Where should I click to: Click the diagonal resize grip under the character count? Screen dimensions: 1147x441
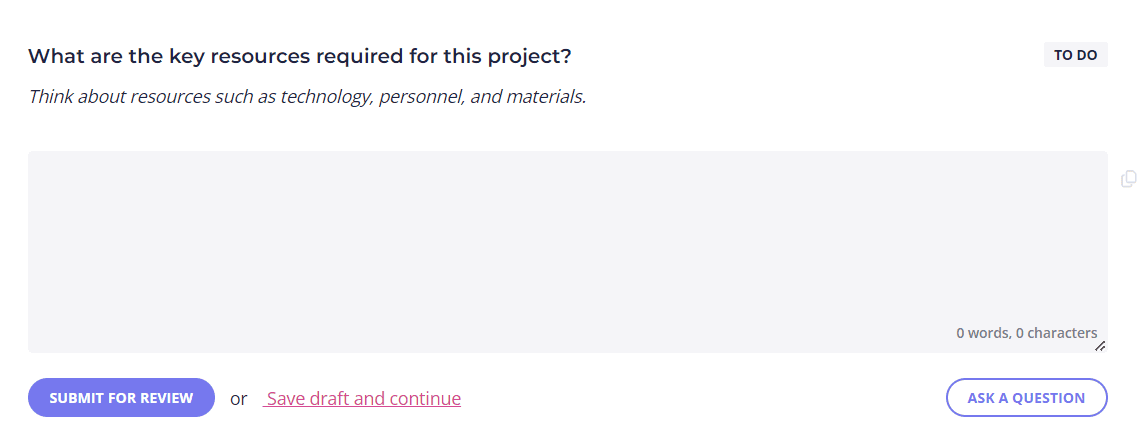[1100, 346]
